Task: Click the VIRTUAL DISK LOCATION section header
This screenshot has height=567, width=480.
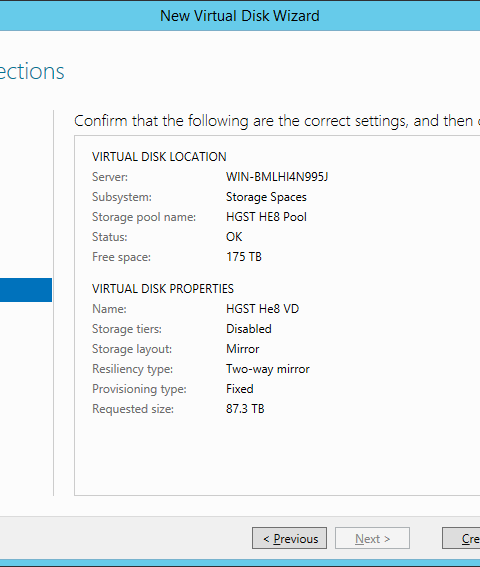Action: coord(159,157)
